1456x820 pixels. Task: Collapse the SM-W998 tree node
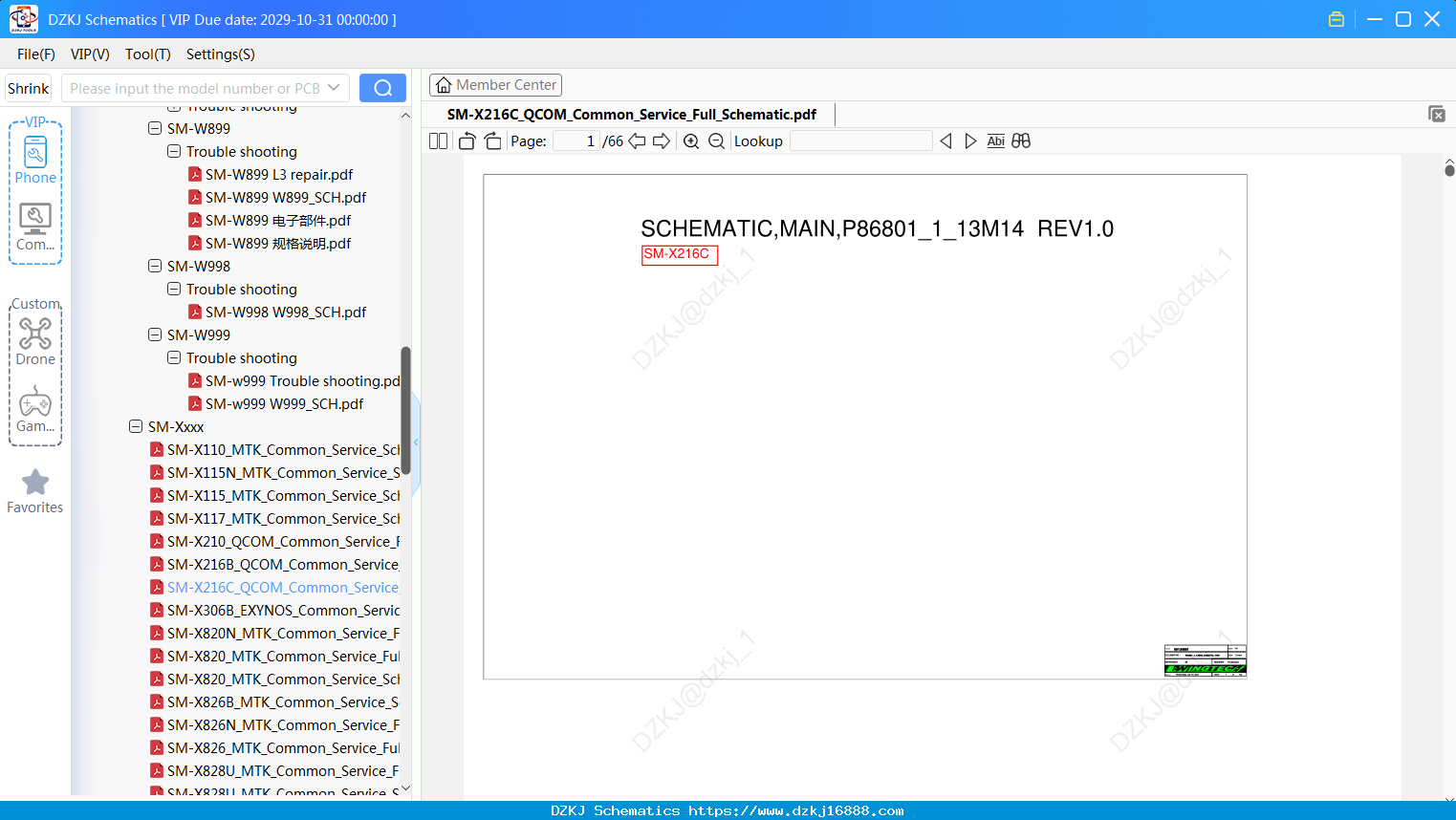(x=155, y=266)
